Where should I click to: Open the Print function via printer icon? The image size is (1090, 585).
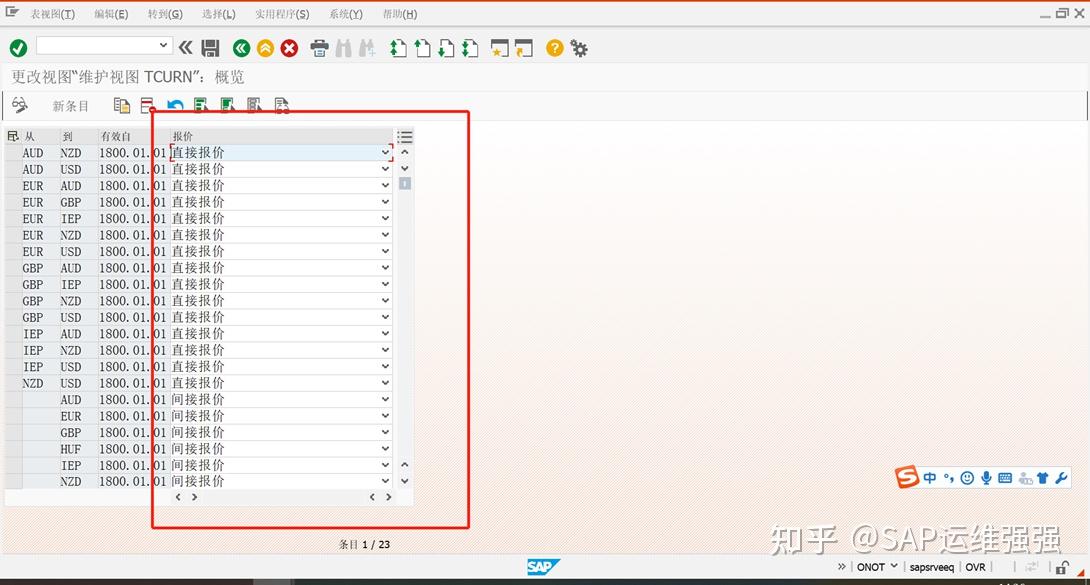[x=319, y=47]
